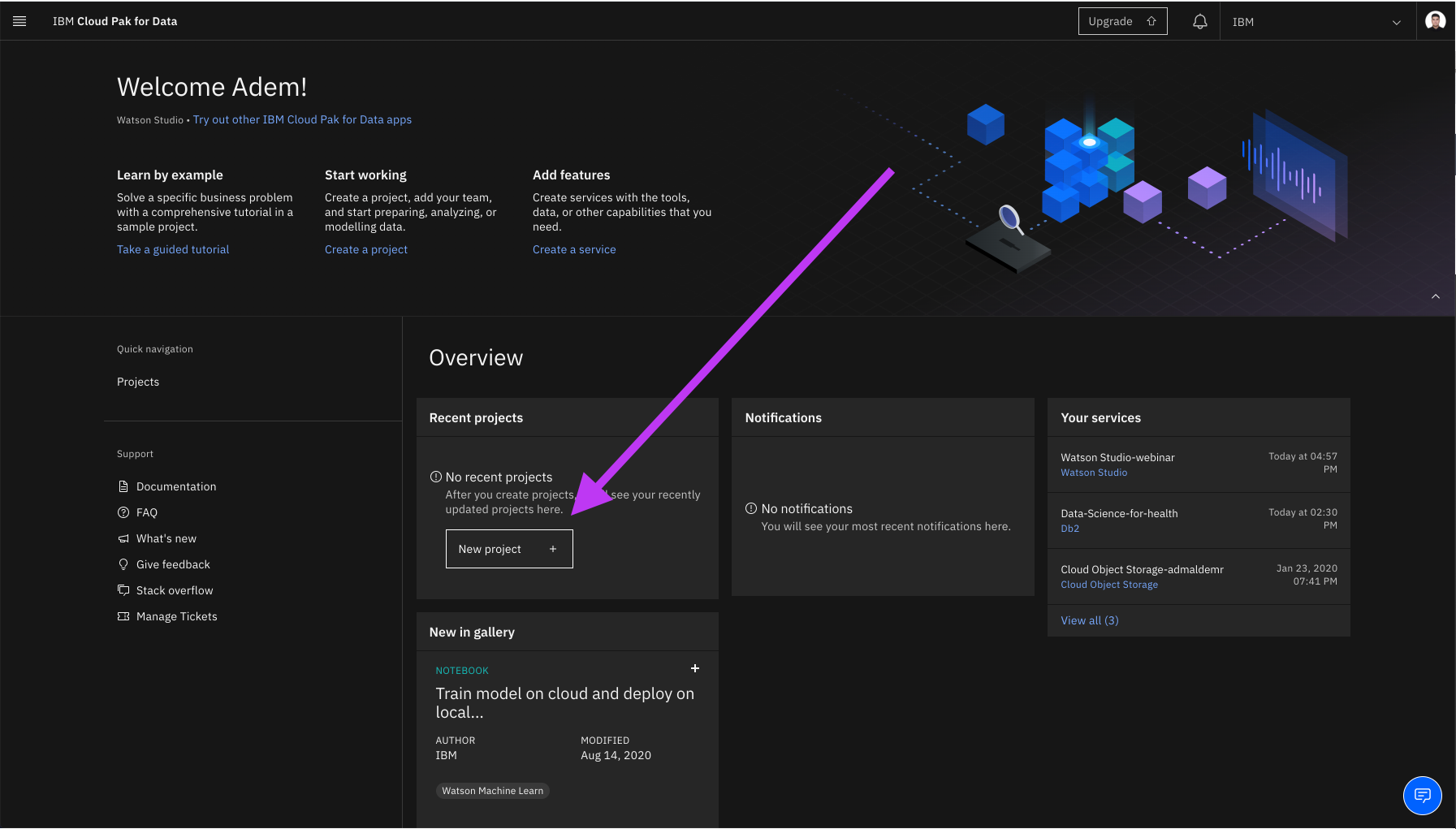Click the No notifications info icon
The height and width of the screenshot is (829, 1456).
(751, 508)
